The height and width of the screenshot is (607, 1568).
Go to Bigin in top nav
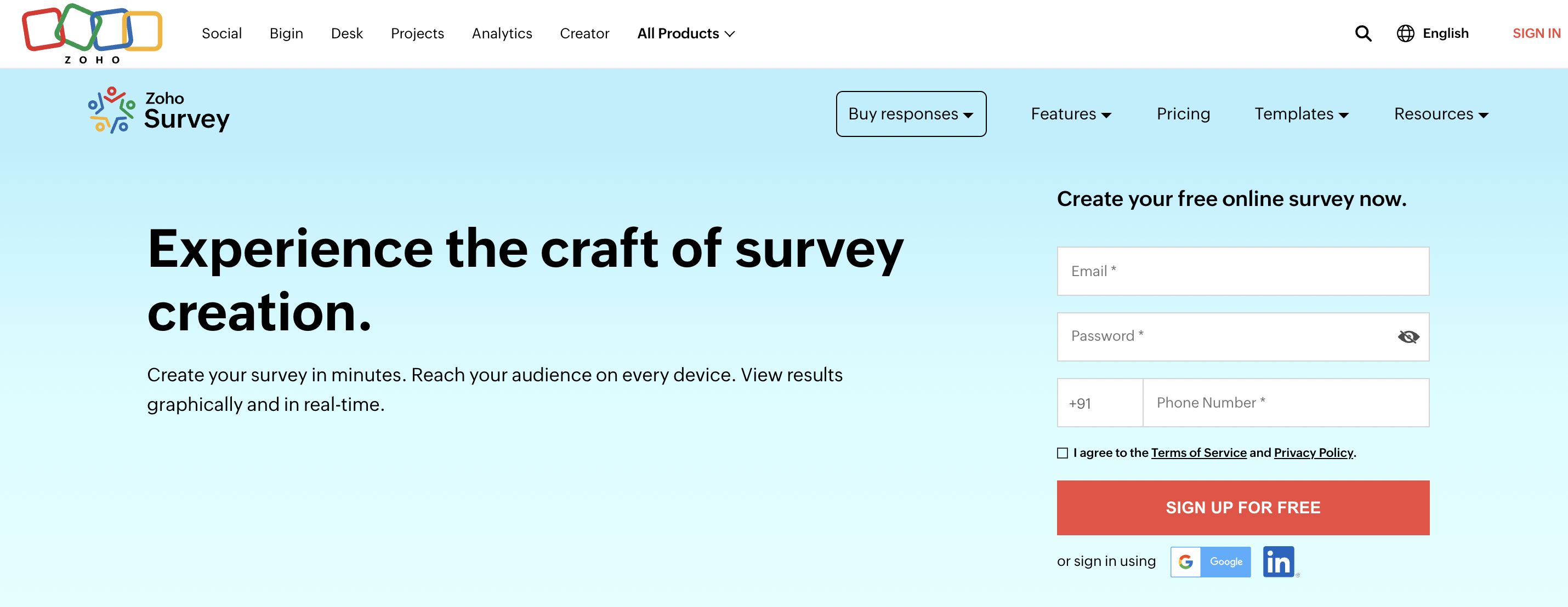click(x=286, y=33)
